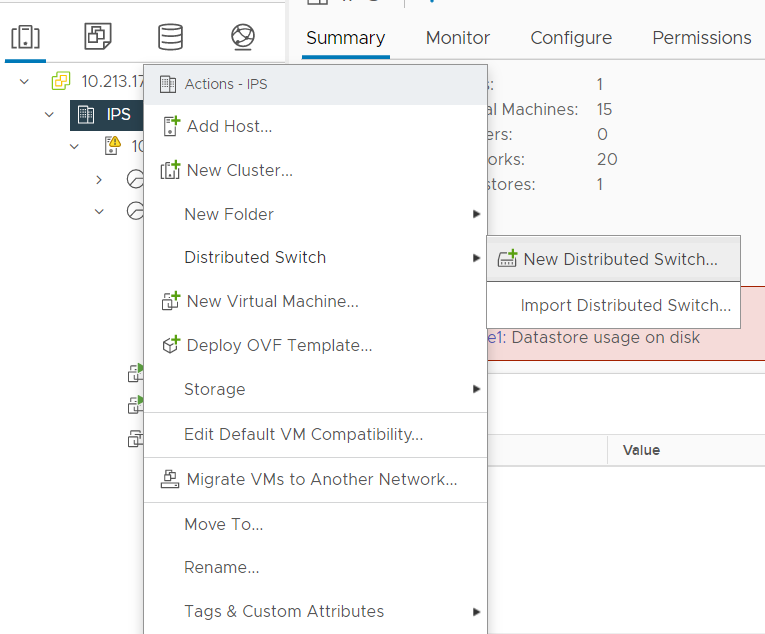Choose Move To... from the menu
The width and height of the screenshot is (765, 634).
tap(316, 524)
